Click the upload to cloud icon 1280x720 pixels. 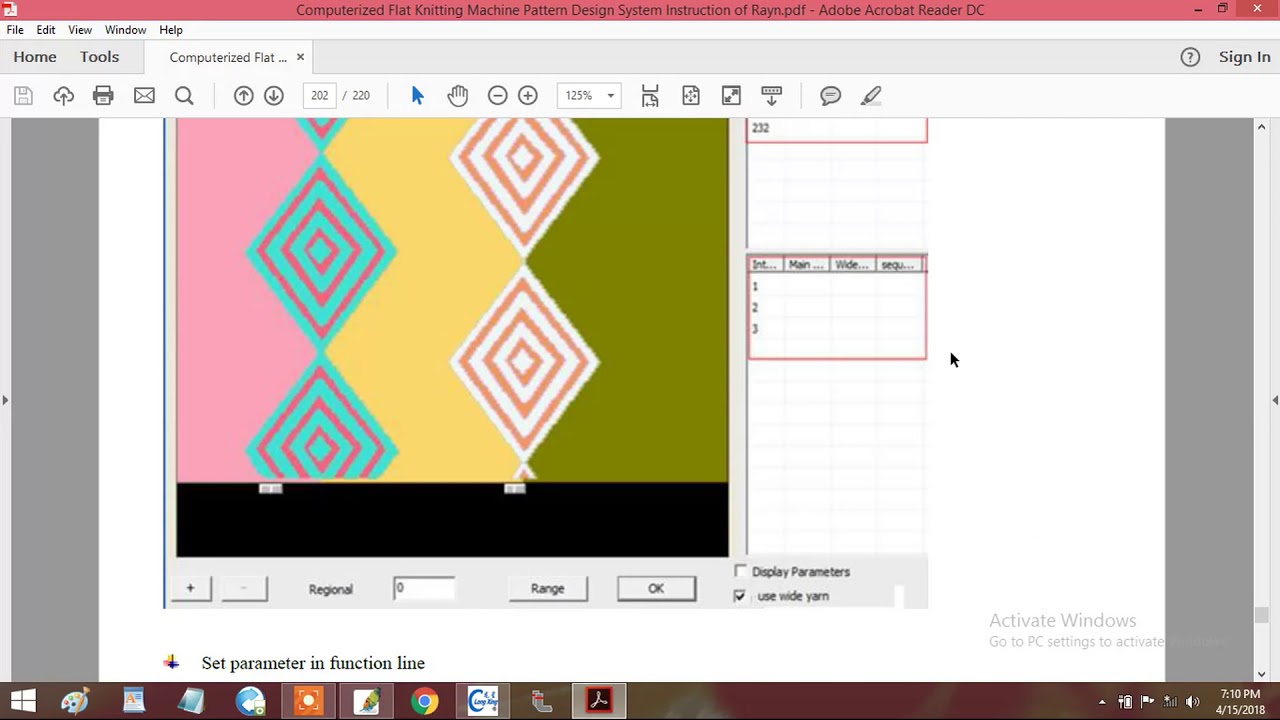pyautogui.click(x=63, y=96)
